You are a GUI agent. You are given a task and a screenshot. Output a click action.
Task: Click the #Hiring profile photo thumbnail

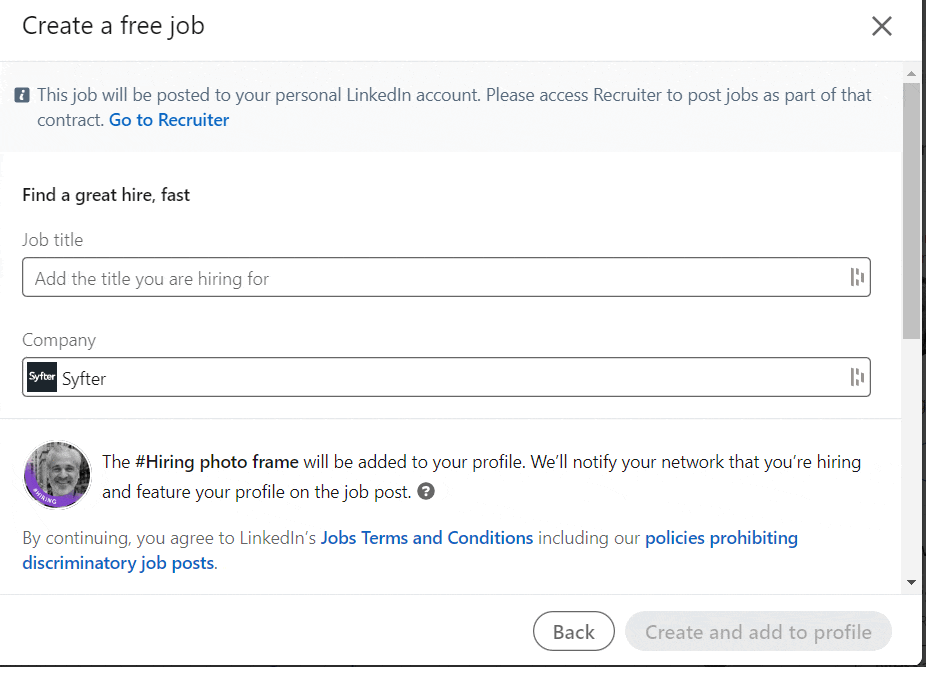[57, 475]
